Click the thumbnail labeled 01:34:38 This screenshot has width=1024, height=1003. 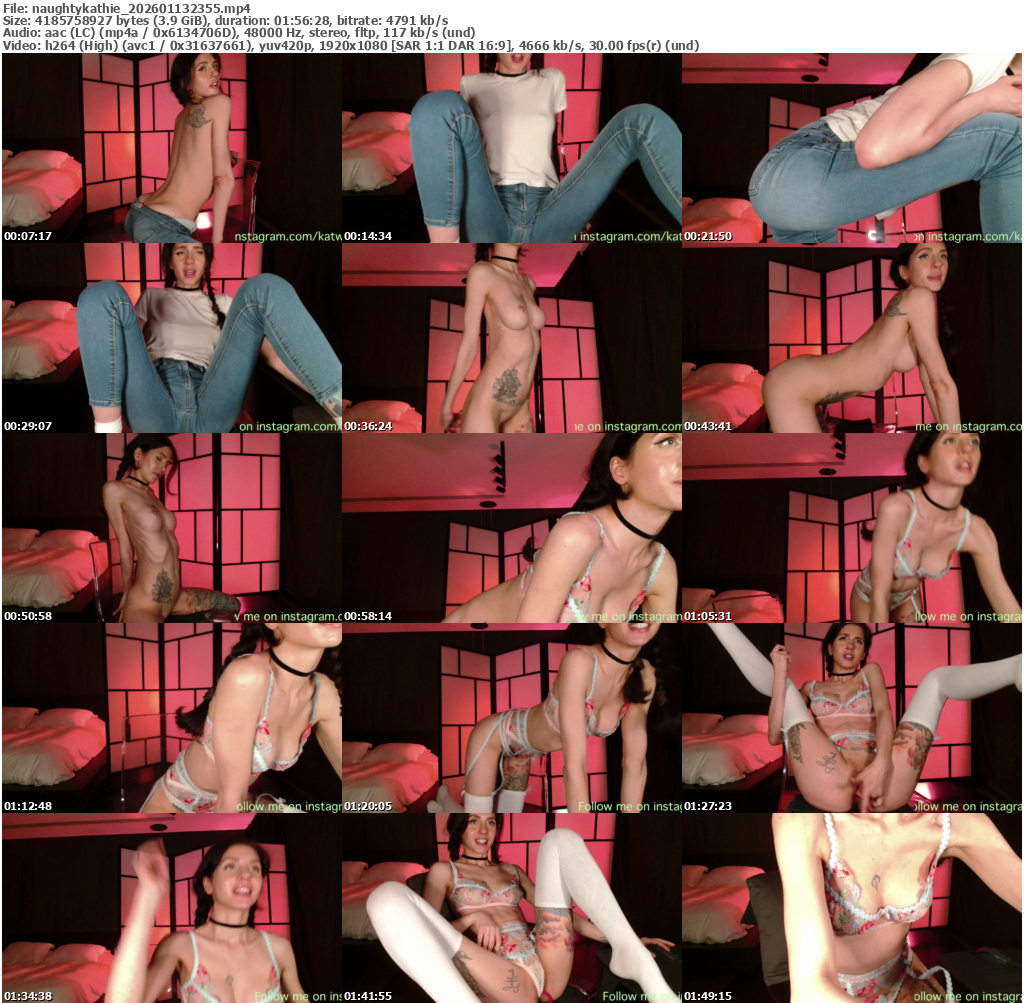(x=171, y=907)
